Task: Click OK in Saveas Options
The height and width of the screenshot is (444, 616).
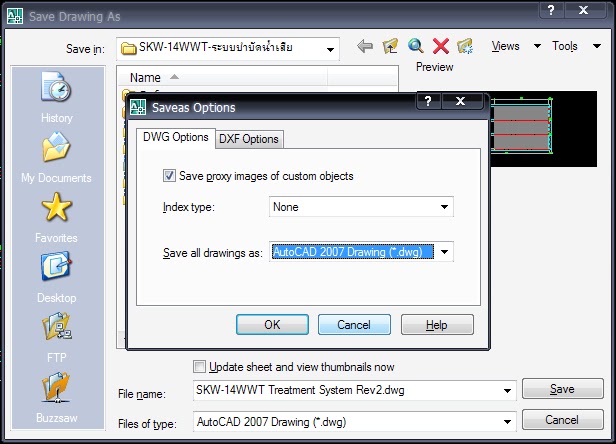Action: [272, 325]
